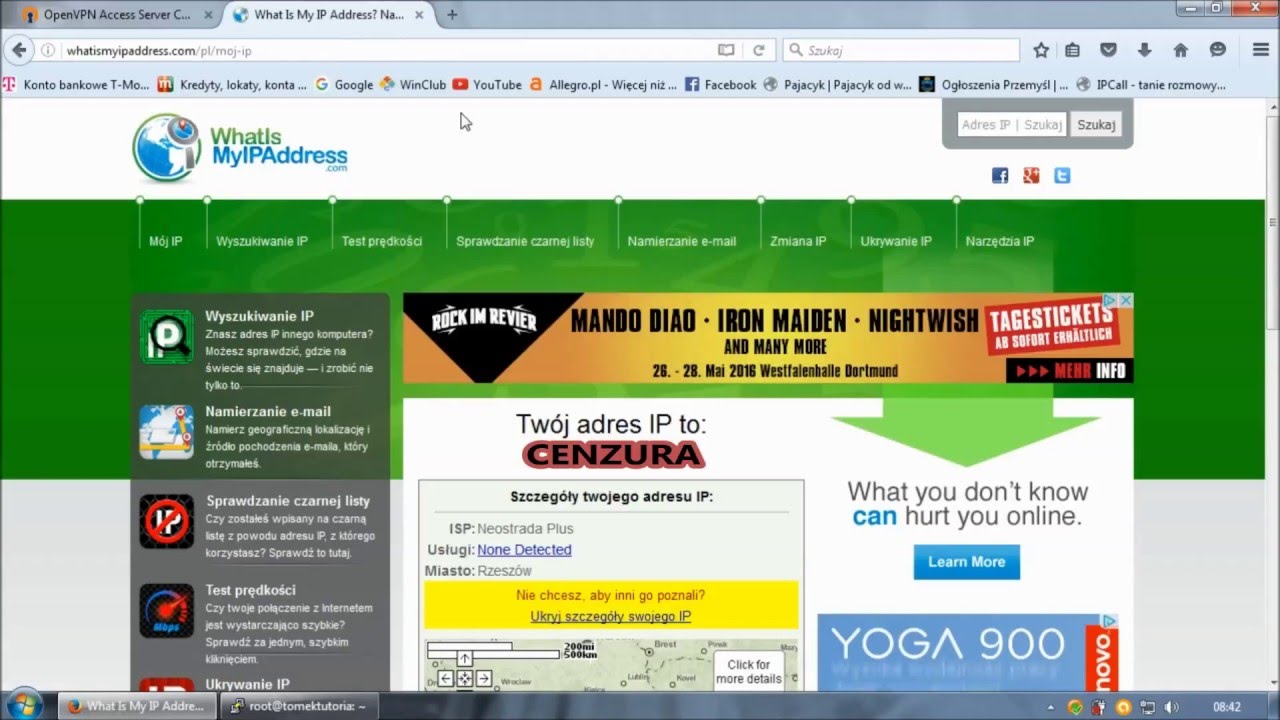Open the Mój IP menu item
The width and height of the screenshot is (1280, 720).
165,241
